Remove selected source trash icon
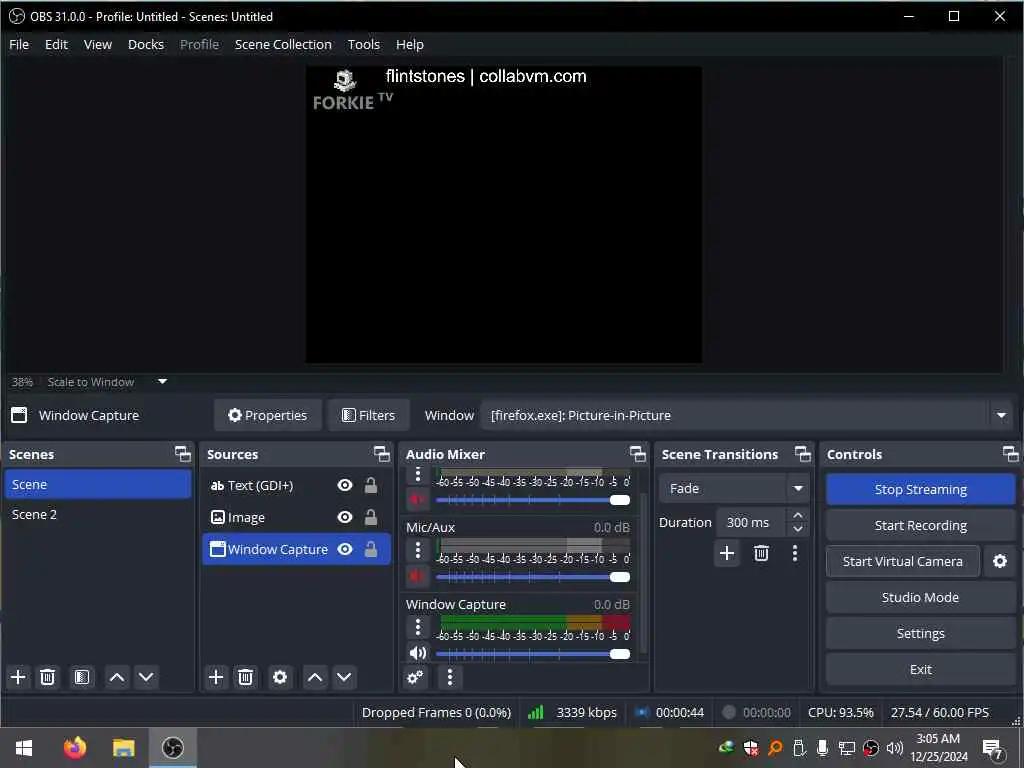Image resolution: width=1024 pixels, height=768 pixels. click(245, 677)
